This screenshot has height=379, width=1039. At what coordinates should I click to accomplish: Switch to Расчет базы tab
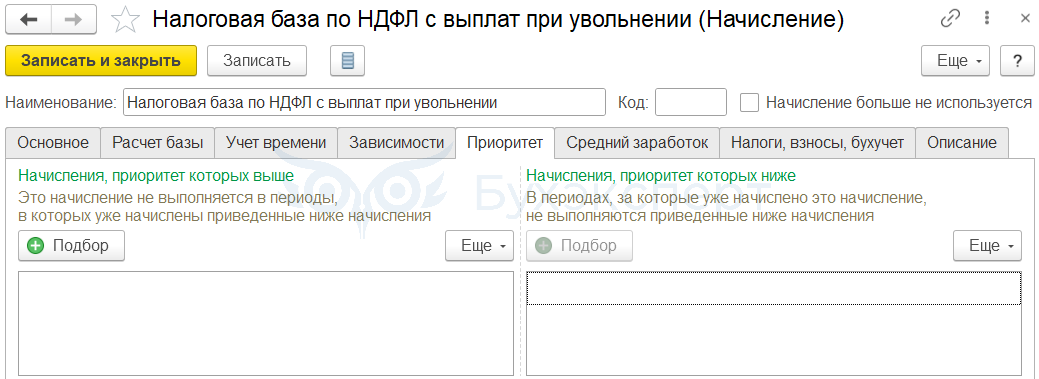click(x=157, y=142)
